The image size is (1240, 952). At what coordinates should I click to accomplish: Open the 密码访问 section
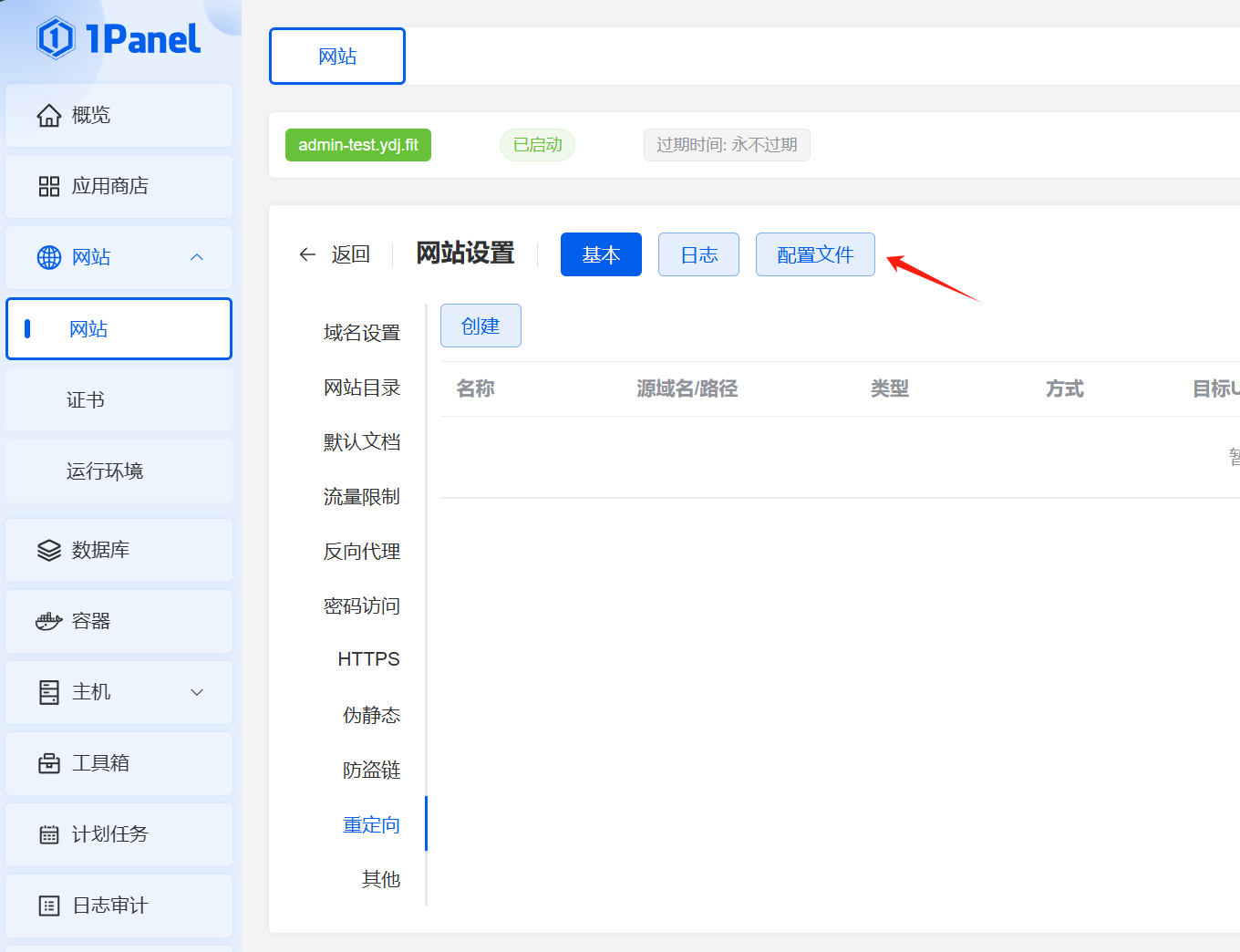(362, 606)
